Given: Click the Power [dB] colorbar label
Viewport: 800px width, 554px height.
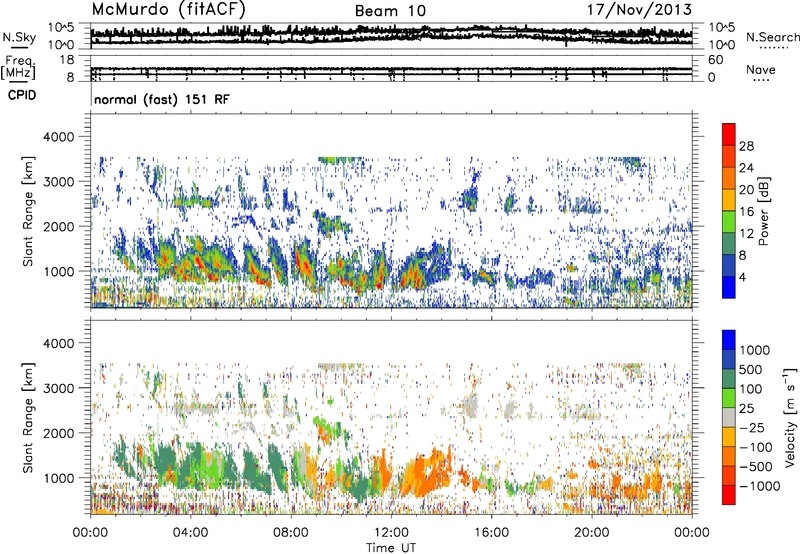Looking at the screenshot, I should coord(764,211).
